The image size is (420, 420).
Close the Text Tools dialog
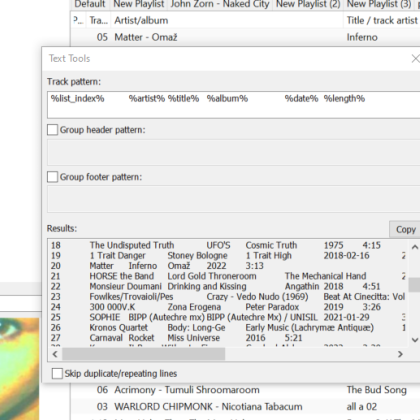tap(415, 59)
